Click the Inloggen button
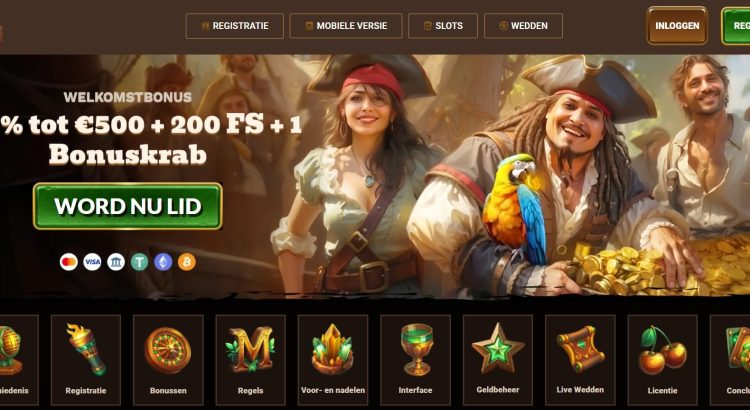Image resolution: width=750 pixels, height=410 pixels. pyautogui.click(x=677, y=26)
